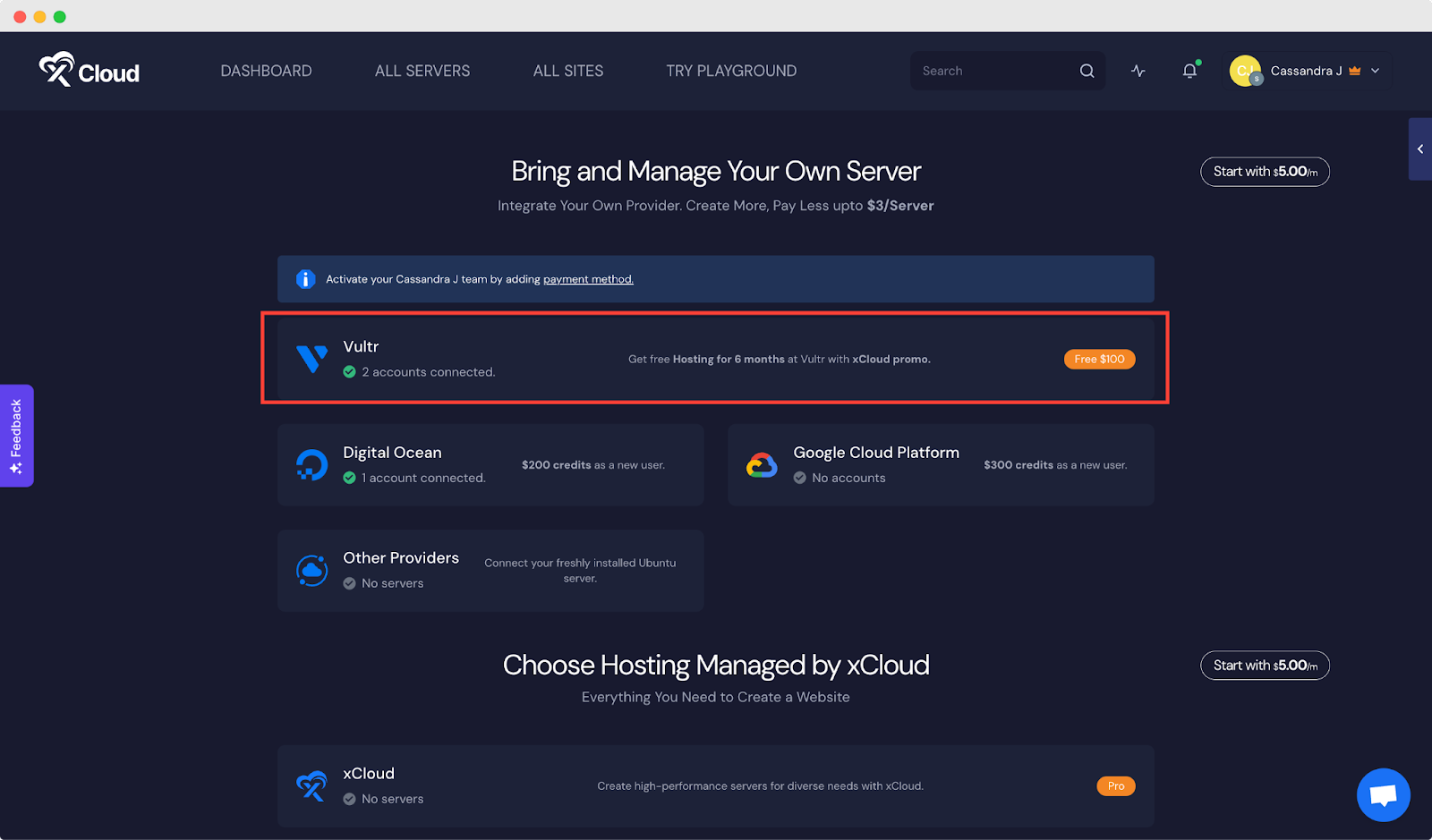Select the Digital Ocean logo
The image size is (1432, 840).
click(311, 465)
